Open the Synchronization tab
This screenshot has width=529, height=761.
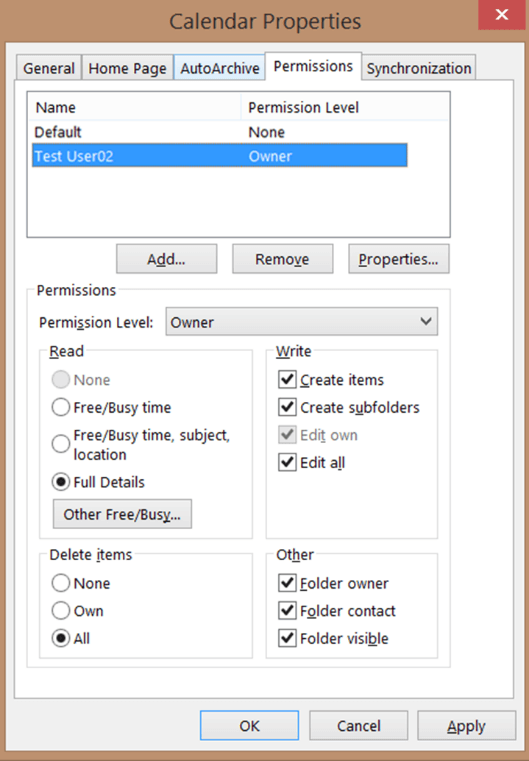point(419,68)
